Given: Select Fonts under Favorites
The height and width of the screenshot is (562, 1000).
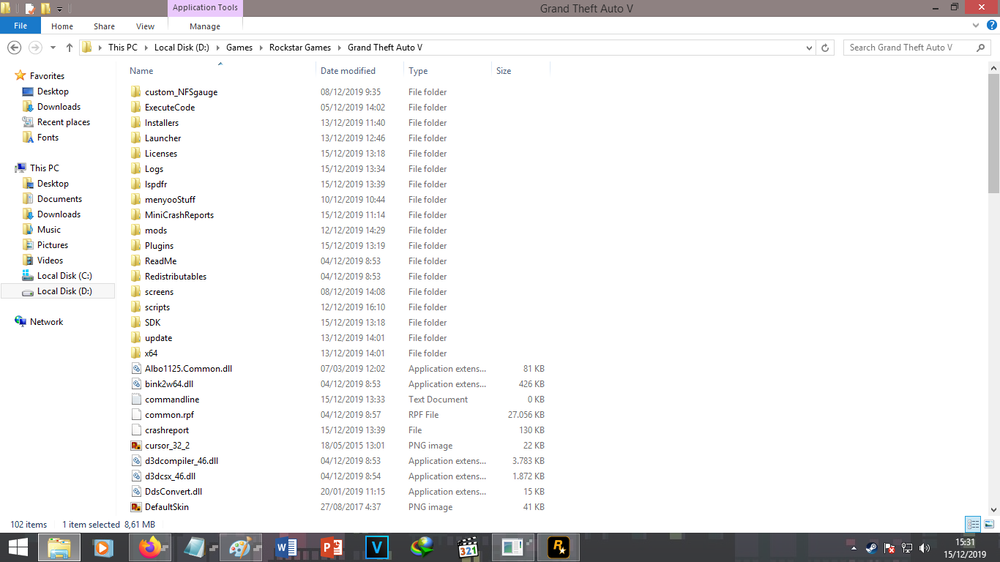Looking at the screenshot, I should (x=48, y=138).
